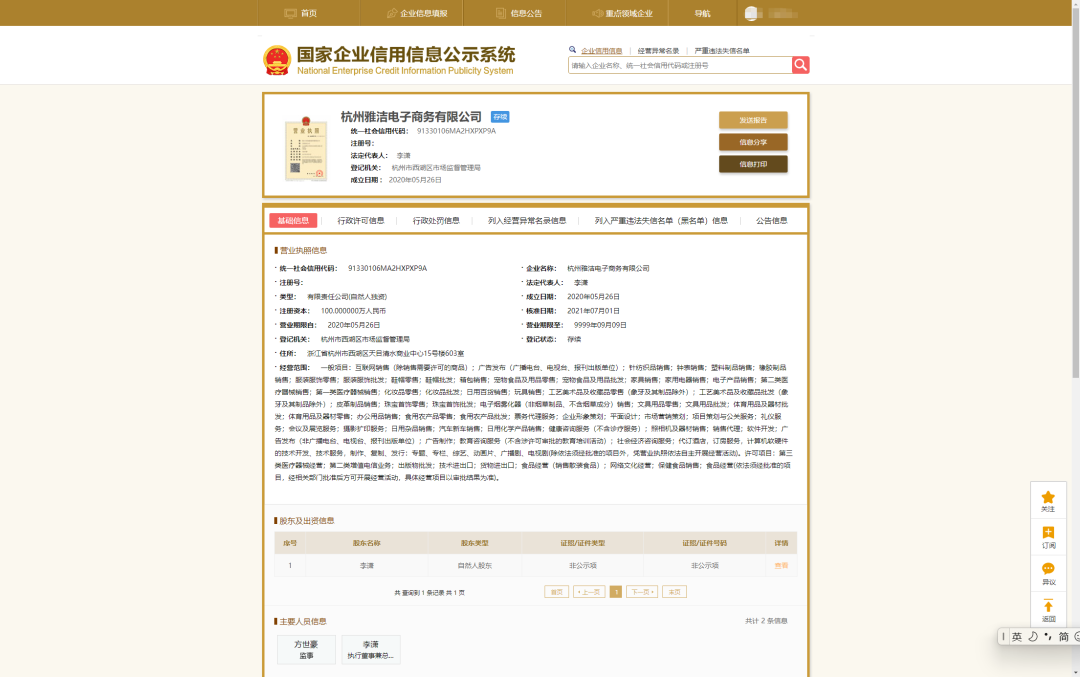Switch to the 基础信息 tab
This screenshot has height=677, width=1080.
click(293, 220)
